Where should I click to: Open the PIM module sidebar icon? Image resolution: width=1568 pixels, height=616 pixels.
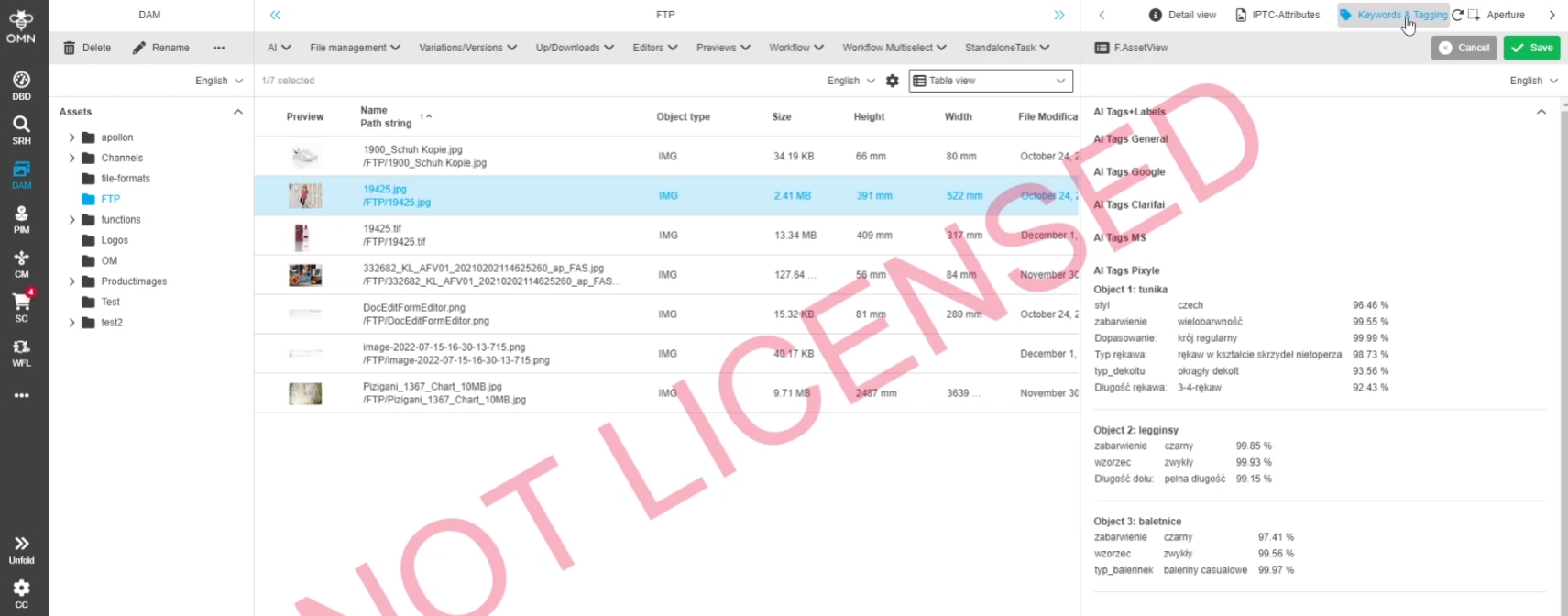tap(21, 219)
